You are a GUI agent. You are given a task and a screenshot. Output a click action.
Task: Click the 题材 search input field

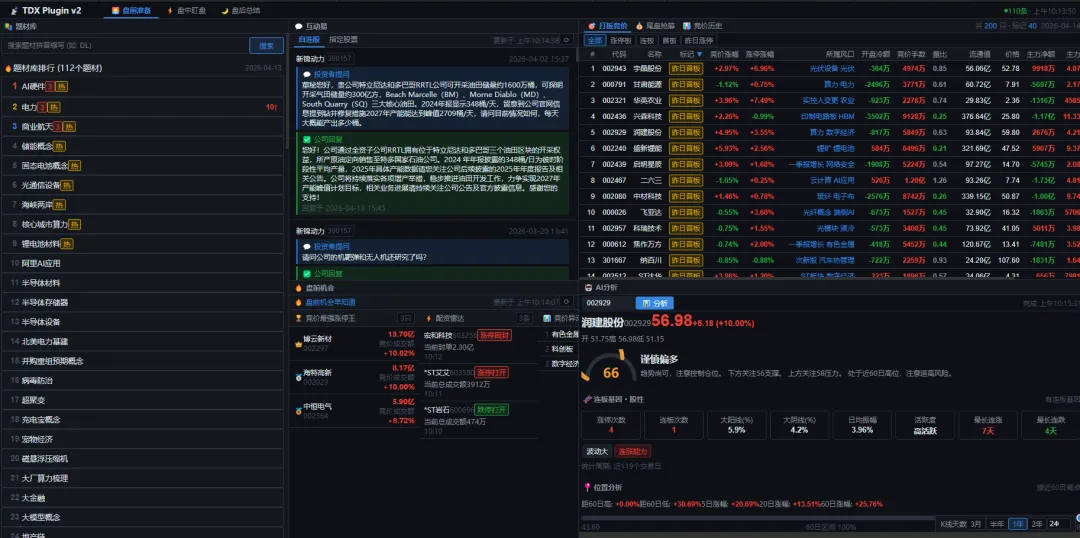(125, 45)
